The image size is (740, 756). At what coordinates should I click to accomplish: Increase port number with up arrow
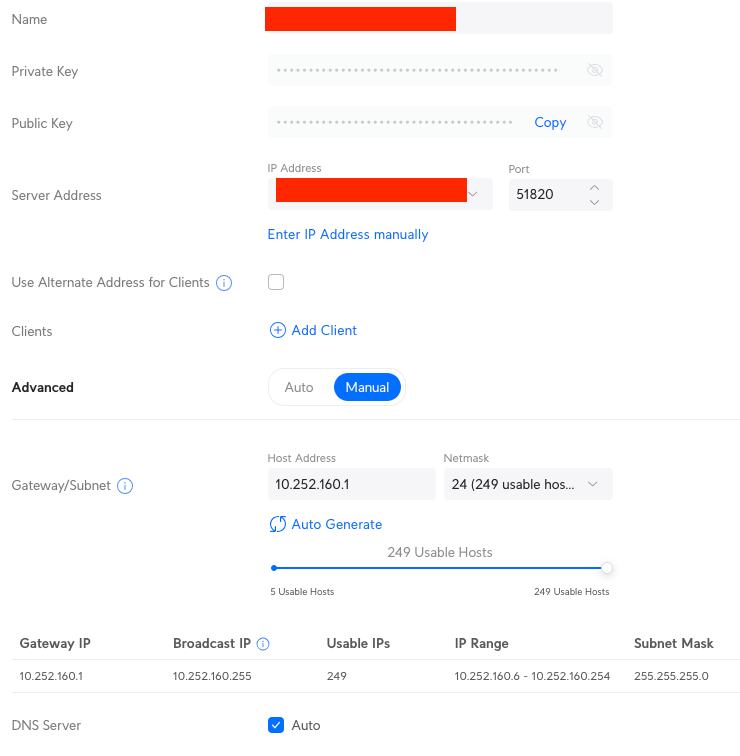pyautogui.click(x=594, y=187)
